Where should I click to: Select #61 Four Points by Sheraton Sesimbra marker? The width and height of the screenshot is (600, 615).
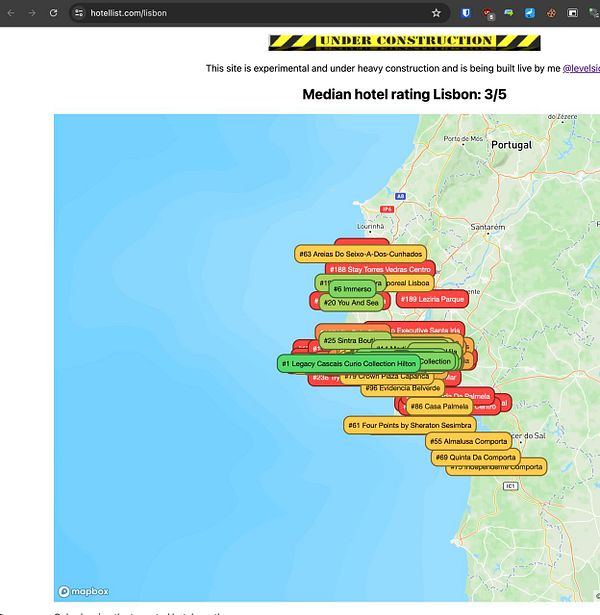pyautogui.click(x=410, y=425)
